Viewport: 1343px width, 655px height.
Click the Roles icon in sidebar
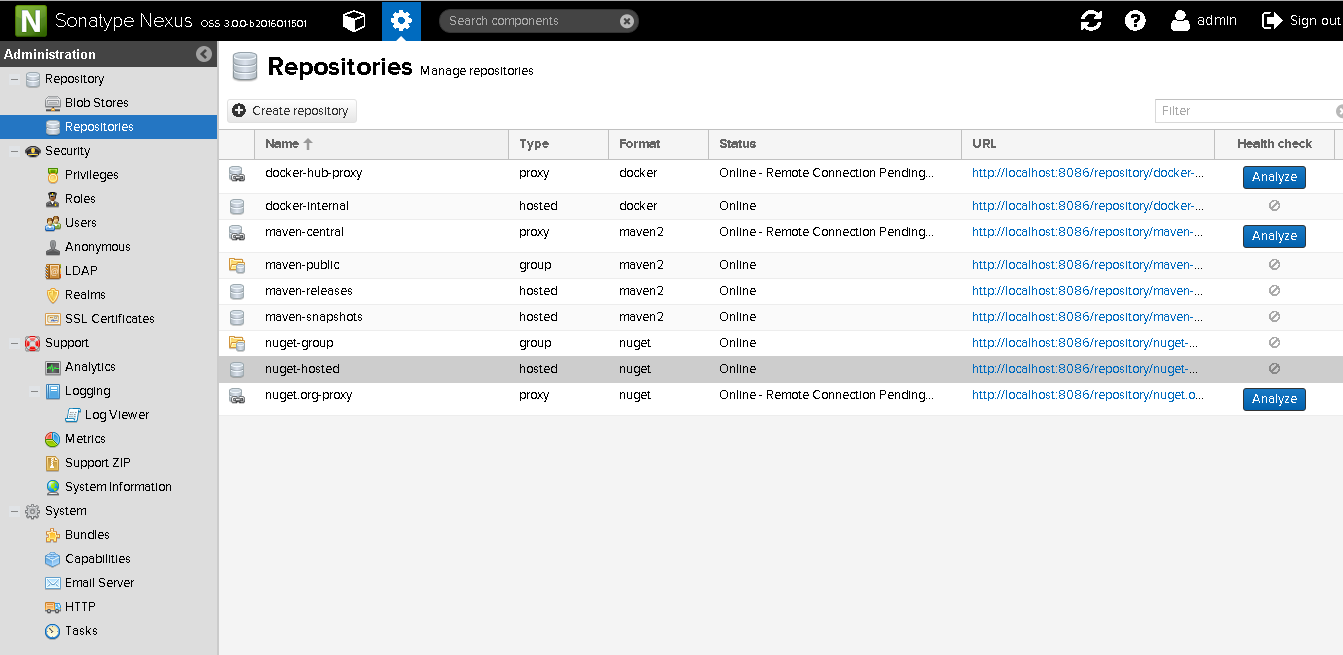pos(53,199)
